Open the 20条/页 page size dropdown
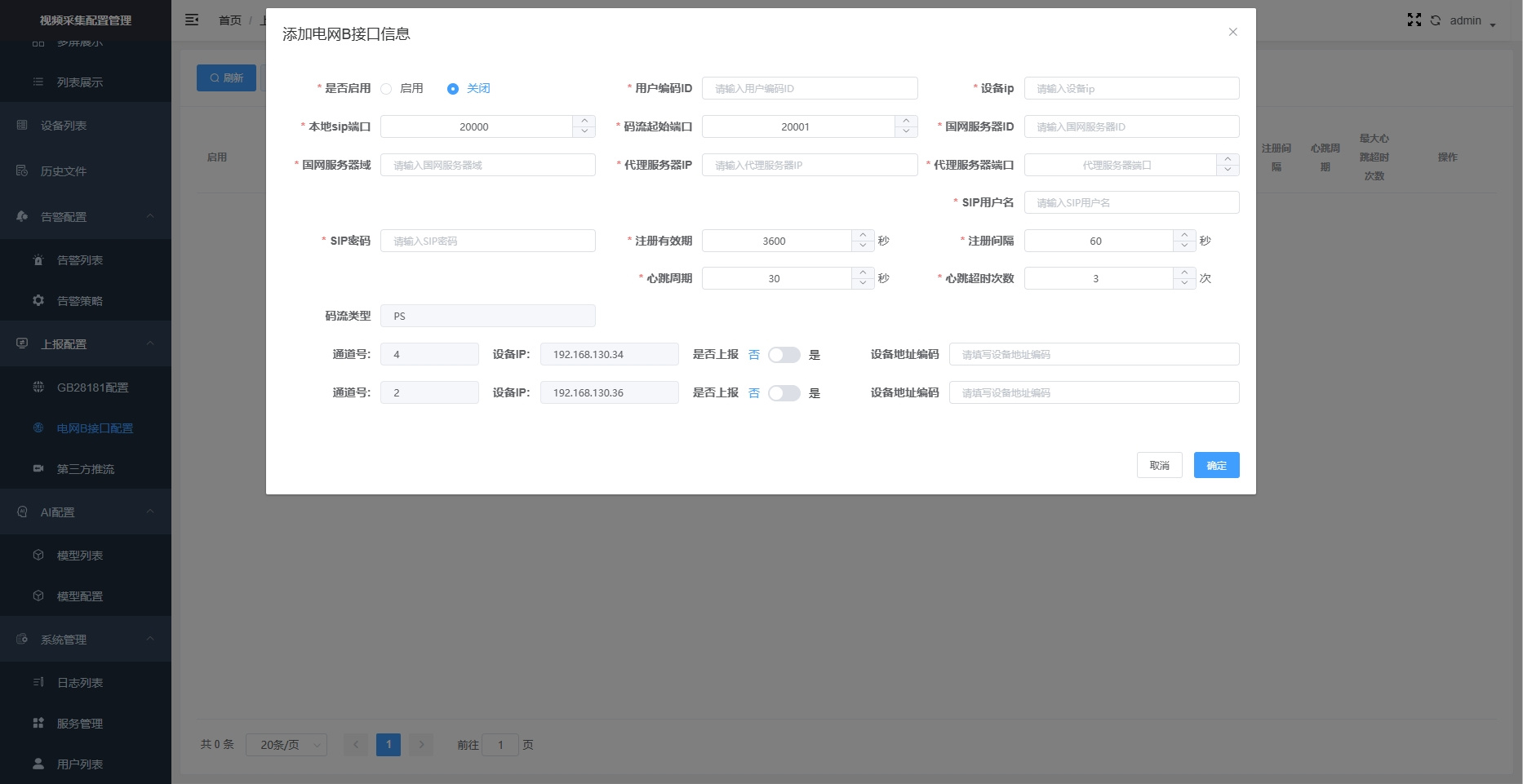This screenshot has height=784, width=1523. 286,744
